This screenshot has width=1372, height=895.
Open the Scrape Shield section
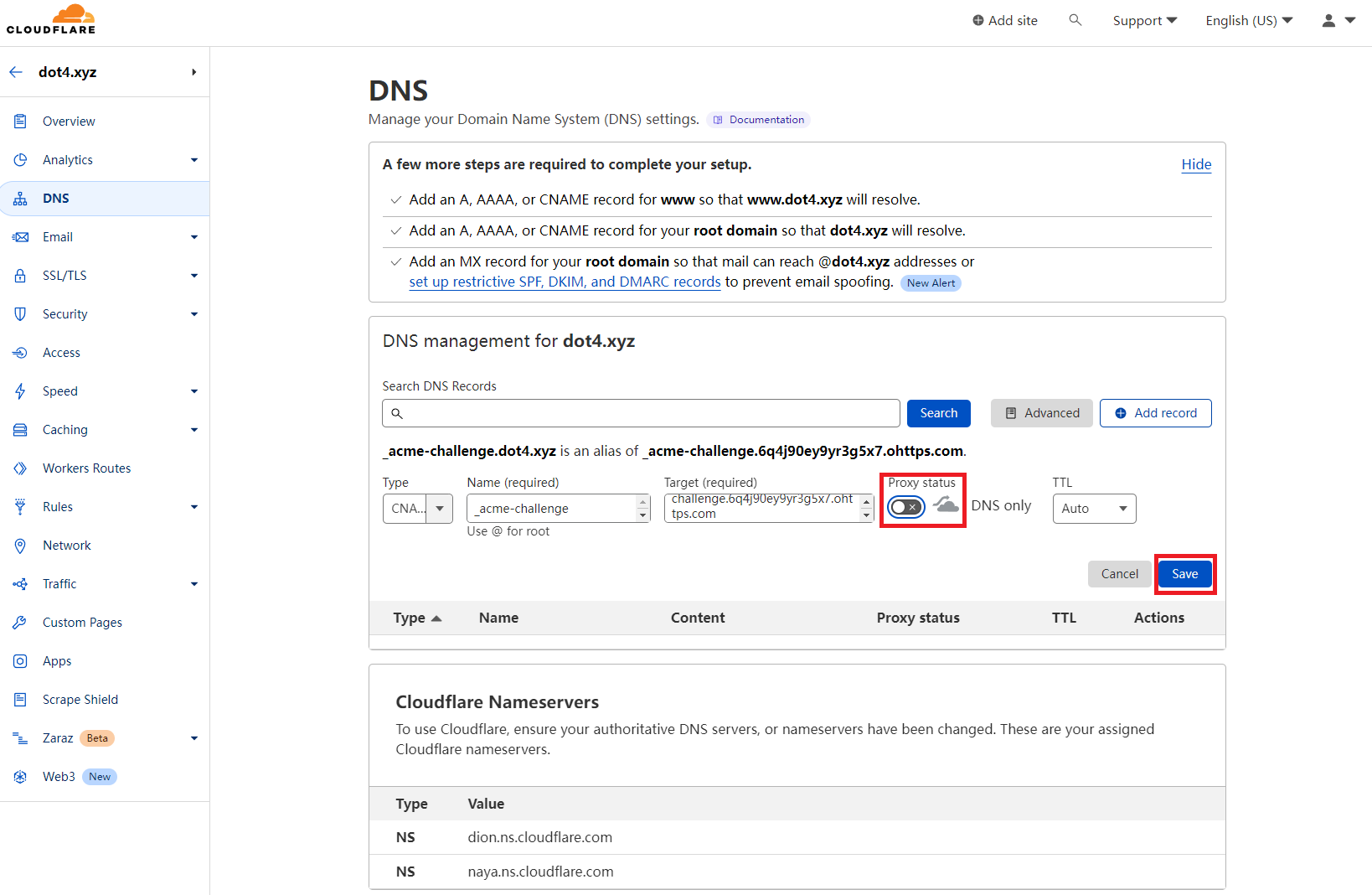[80, 700]
